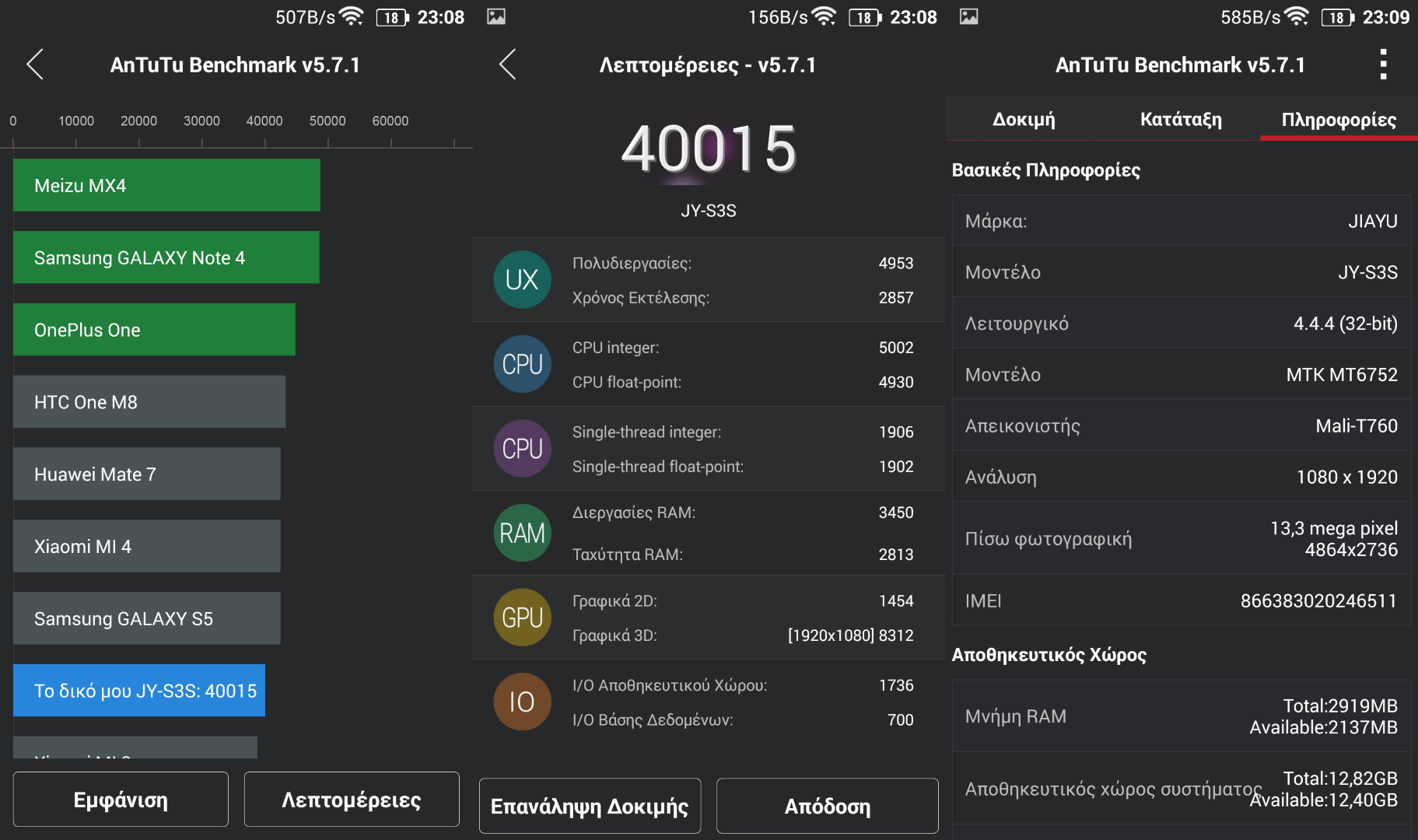Viewport: 1418px width, 840px height.
Task: Tap Wi-Fi status icon next to 507B/s
Action: click(352, 16)
